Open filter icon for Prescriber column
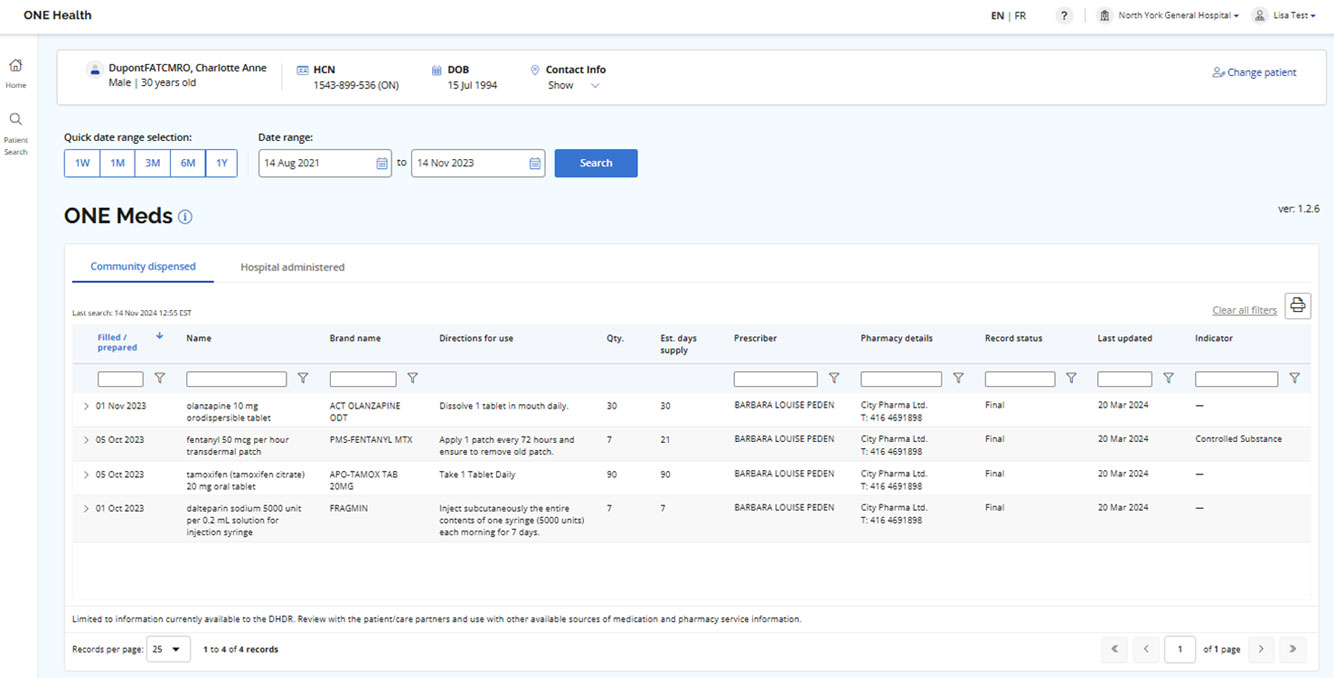This screenshot has height=678, width=1334. tap(834, 379)
